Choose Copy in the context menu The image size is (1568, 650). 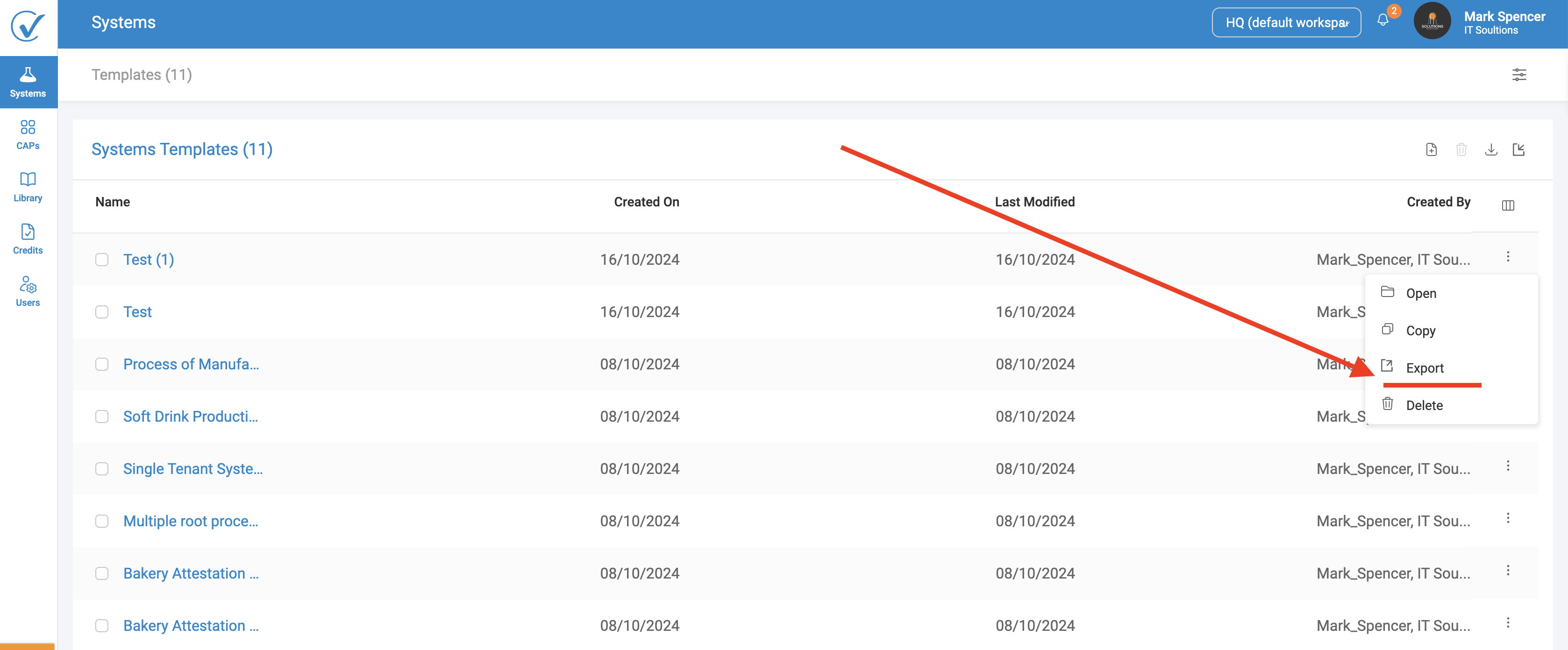click(1451, 331)
